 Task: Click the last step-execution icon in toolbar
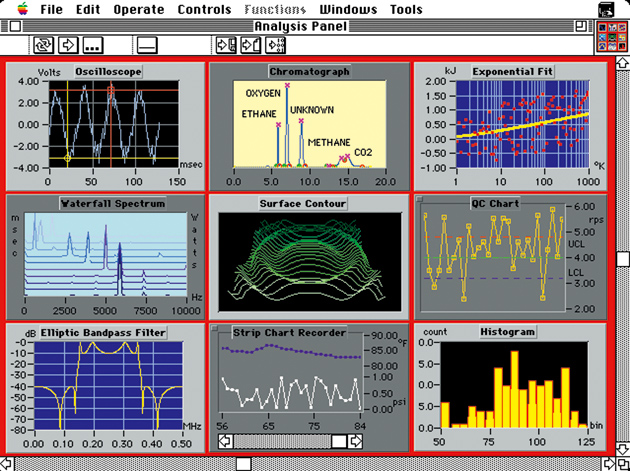[275, 45]
